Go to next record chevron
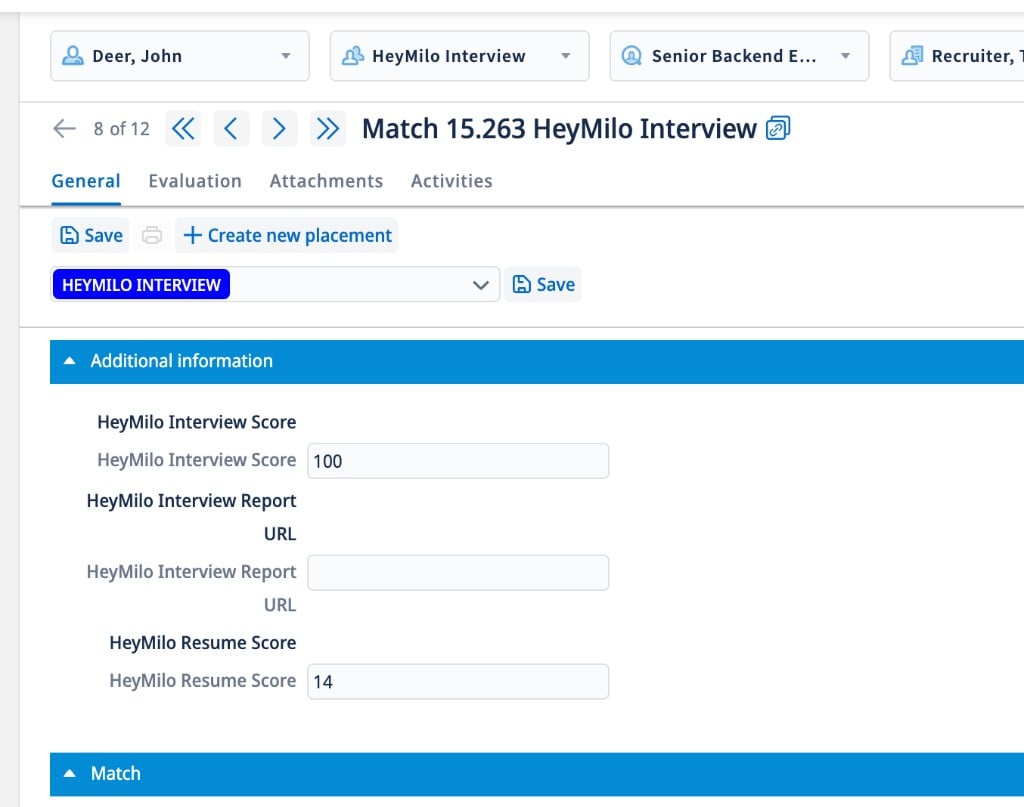This screenshot has height=807, width=1024. click(x=279, y=129)
